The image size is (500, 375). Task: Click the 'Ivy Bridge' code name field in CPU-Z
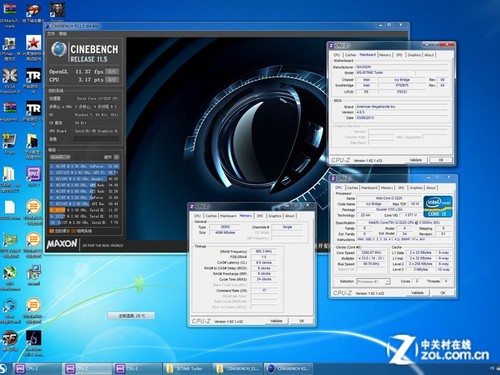(373, 204)
